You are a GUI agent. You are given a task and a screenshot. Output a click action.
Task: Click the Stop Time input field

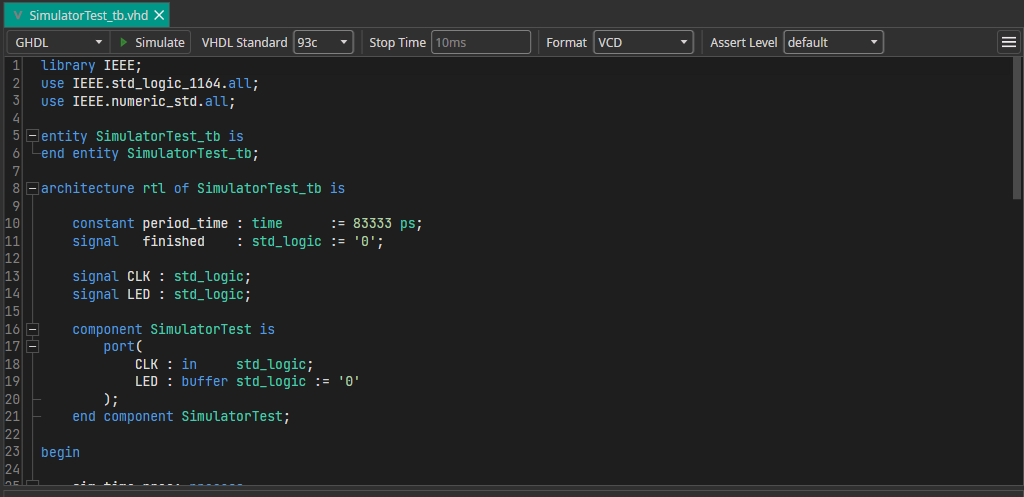480,42
